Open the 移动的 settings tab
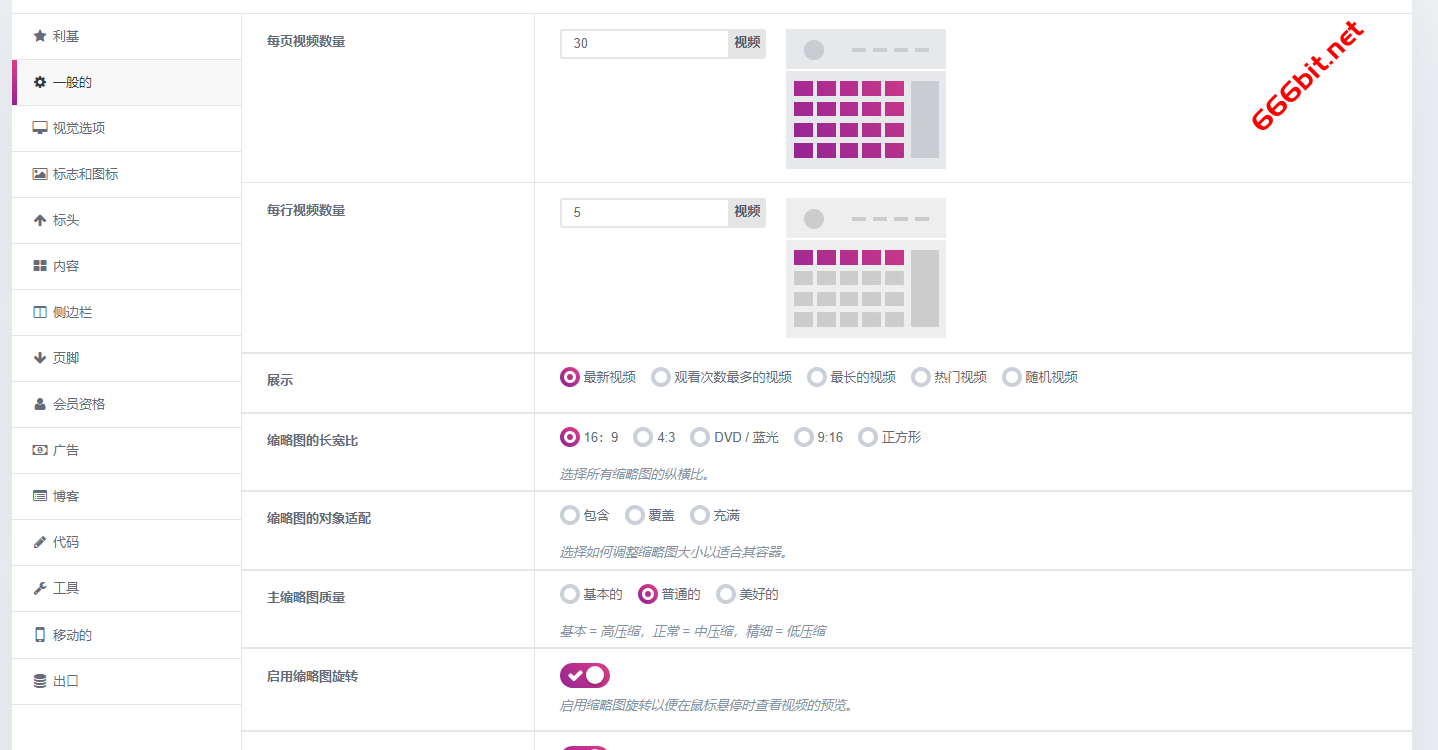 (x=72, y=635)
